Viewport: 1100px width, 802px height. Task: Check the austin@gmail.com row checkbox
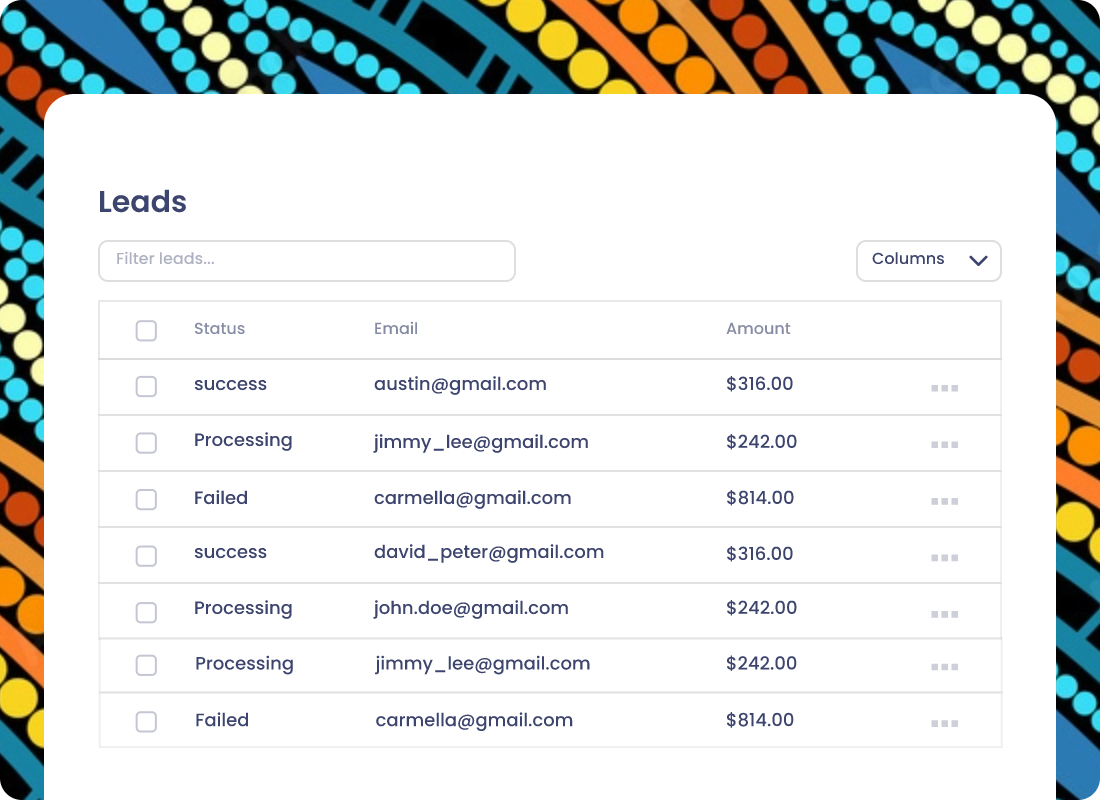tap(146, 386)
